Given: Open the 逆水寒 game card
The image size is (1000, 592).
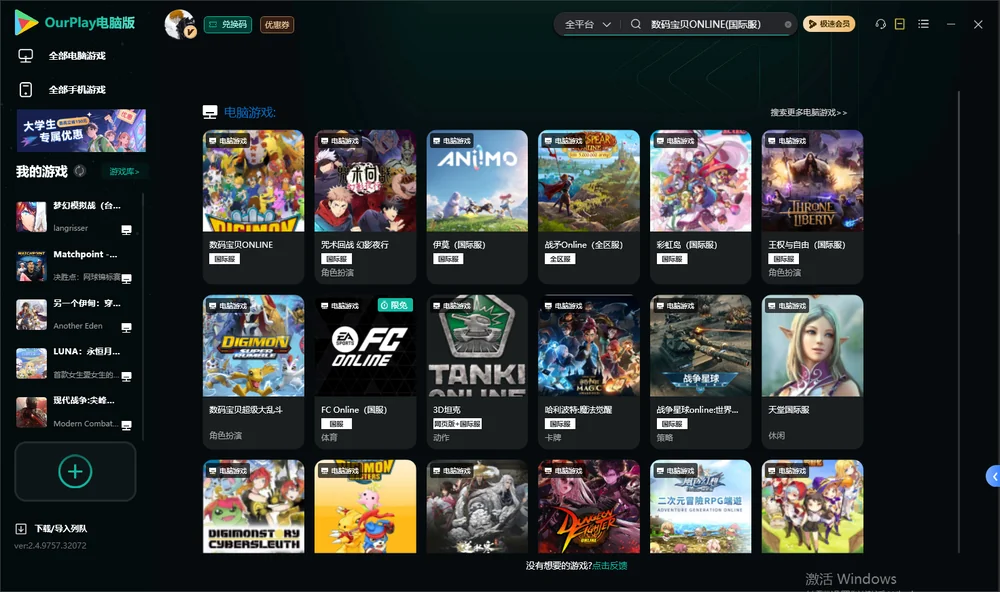Looking at the screenshot, I should 477,507.
